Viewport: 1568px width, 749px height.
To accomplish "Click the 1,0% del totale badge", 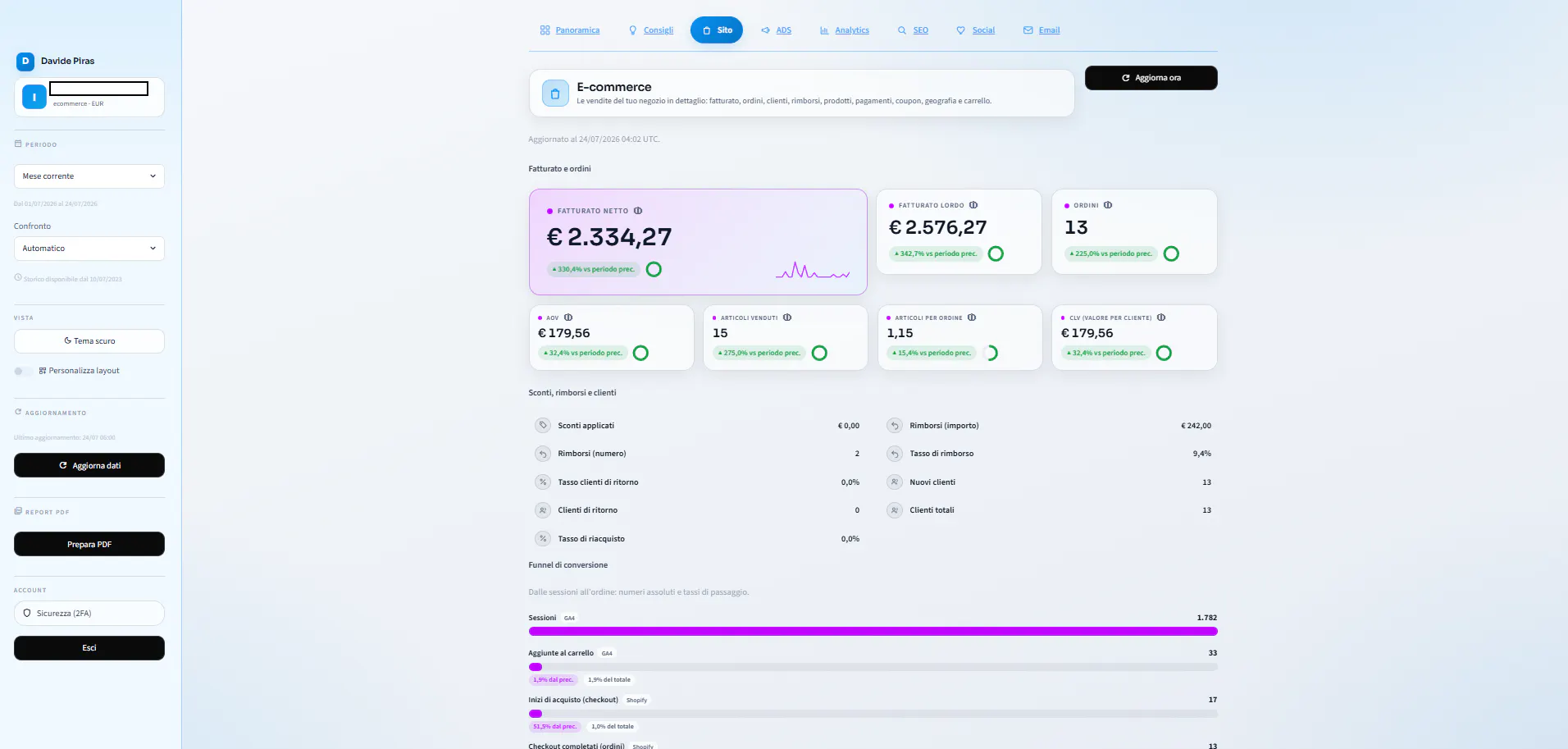I will tap(613, 727).
